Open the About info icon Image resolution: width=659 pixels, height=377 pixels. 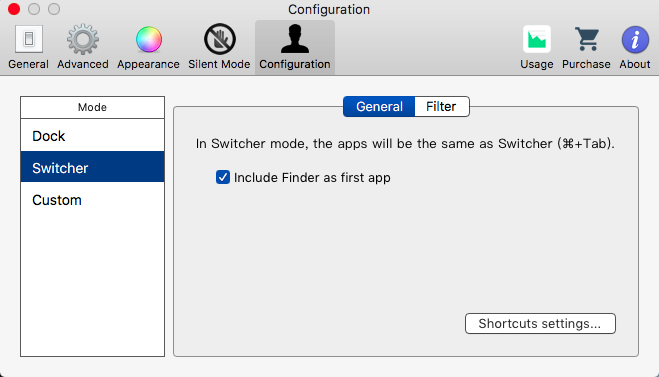(635, 40)
